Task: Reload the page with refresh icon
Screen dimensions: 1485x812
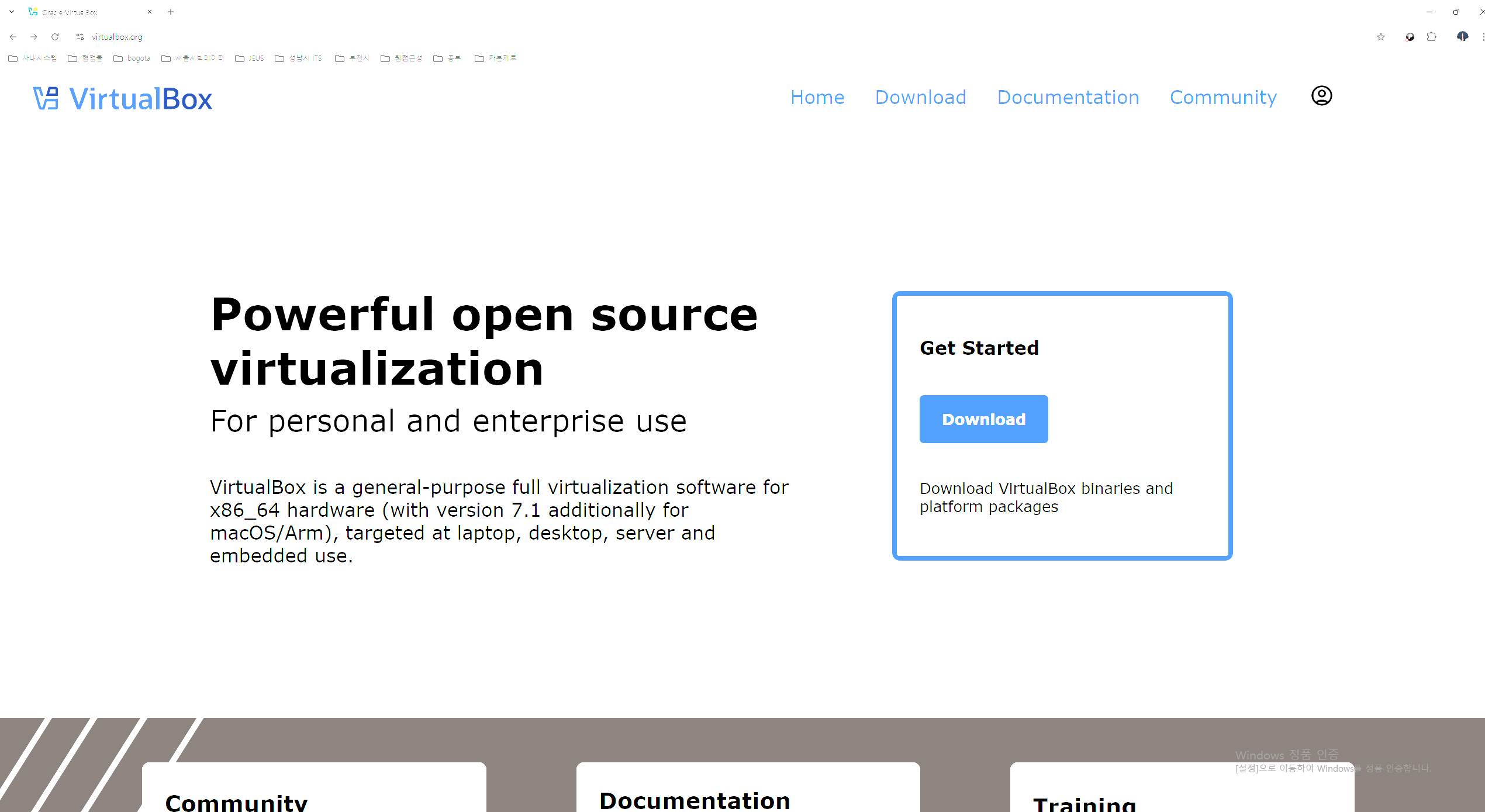Action: point(55,37)
